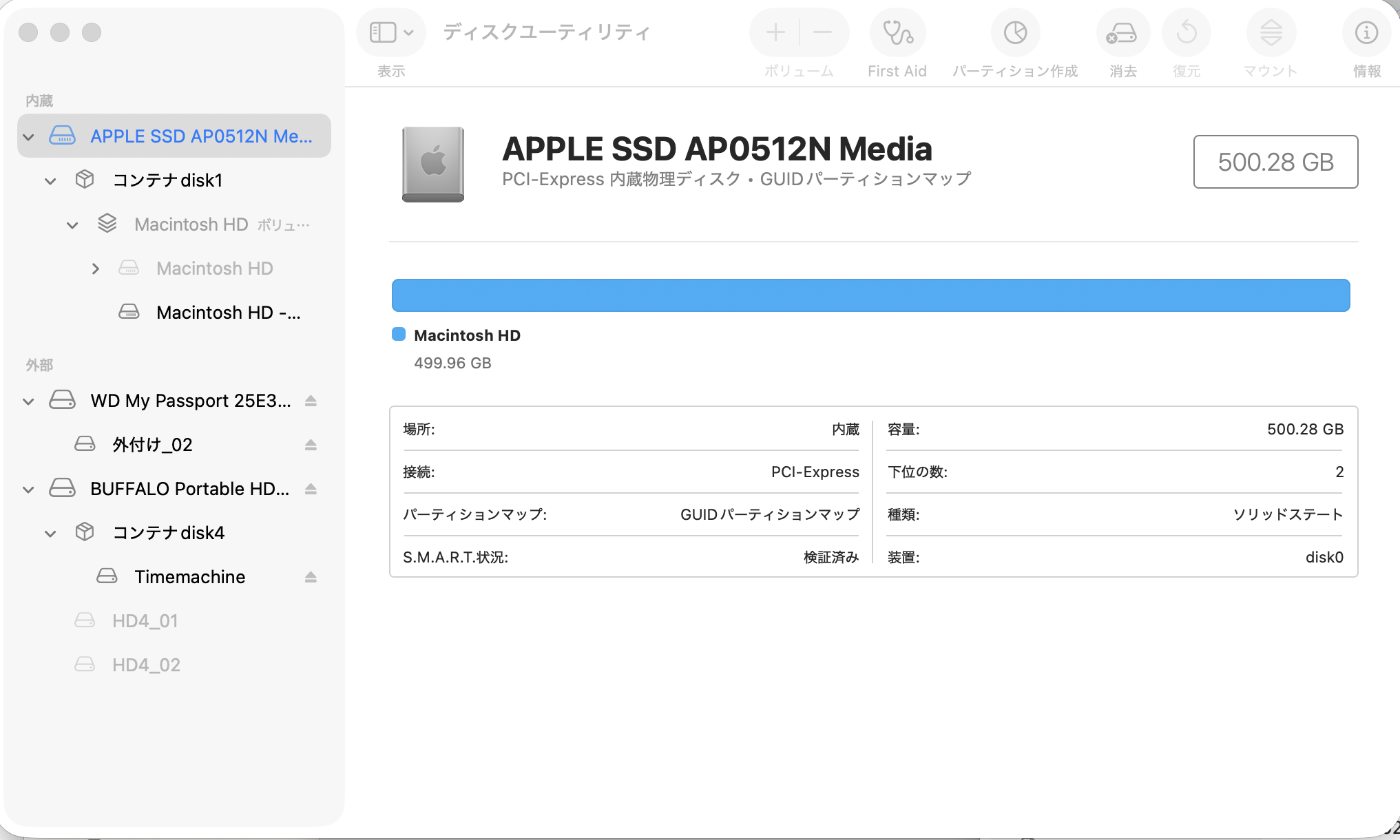Click the First Aid stethoscope icon
The height and width of the screenshot is (840, 1400).
[x=897, y=33]
